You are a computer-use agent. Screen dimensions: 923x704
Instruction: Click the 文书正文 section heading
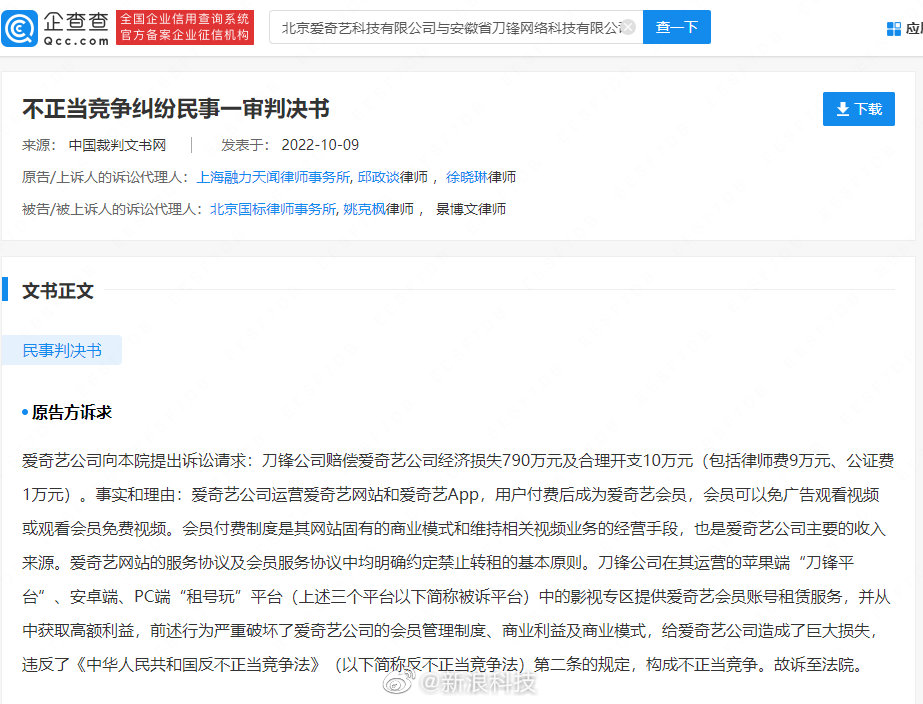point(58,291)
